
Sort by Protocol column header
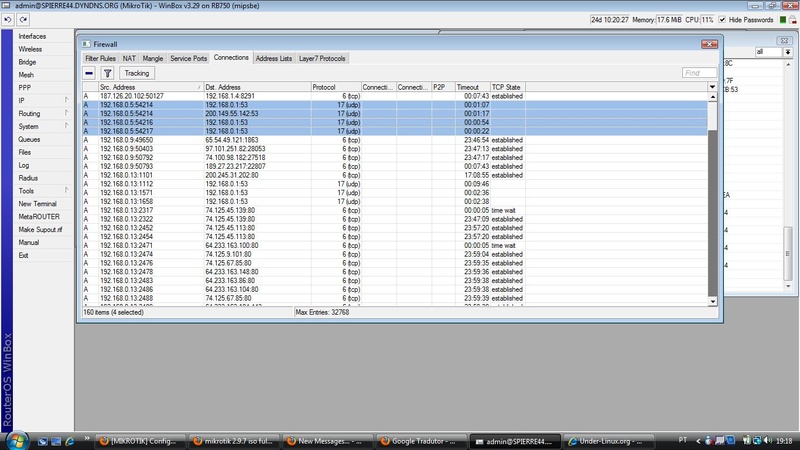pyautogui.click(x=336, y=87)
